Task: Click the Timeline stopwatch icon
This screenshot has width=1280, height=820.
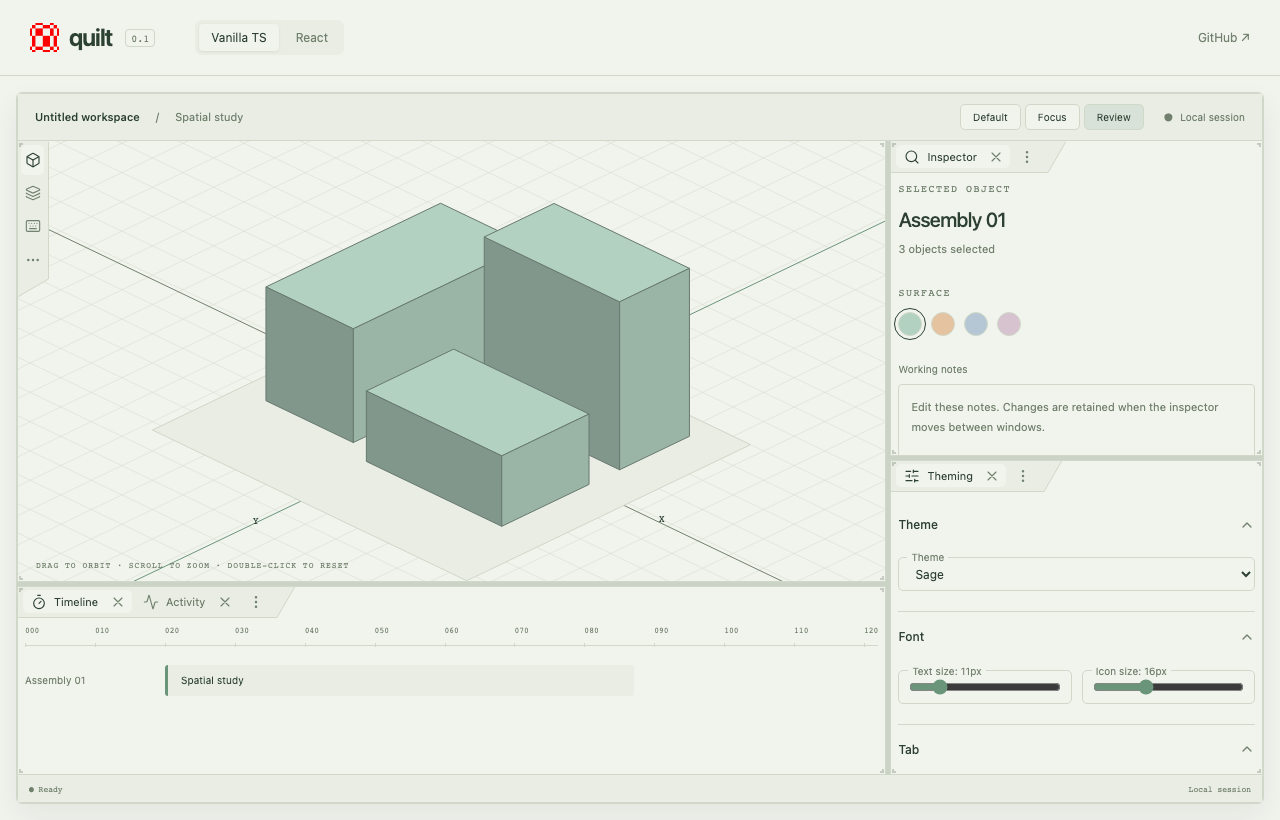Action: point(39,602)
